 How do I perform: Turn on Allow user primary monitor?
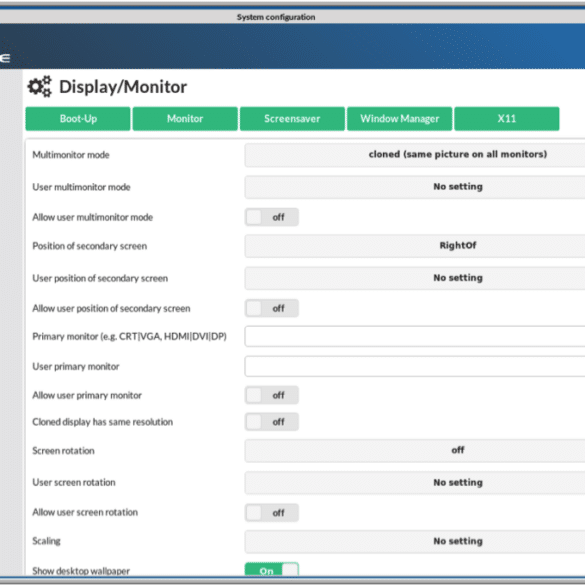point(272,395)
